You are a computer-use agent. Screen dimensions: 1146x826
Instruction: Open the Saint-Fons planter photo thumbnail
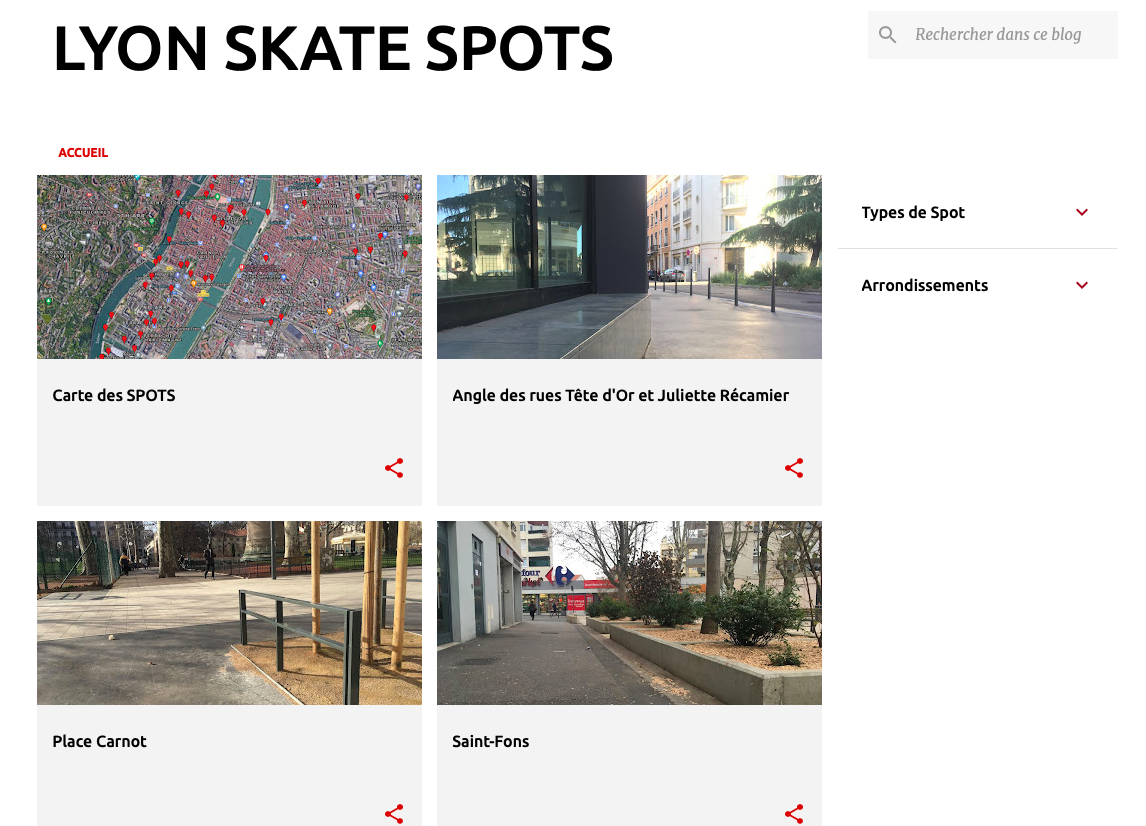[x=629, y=613]
